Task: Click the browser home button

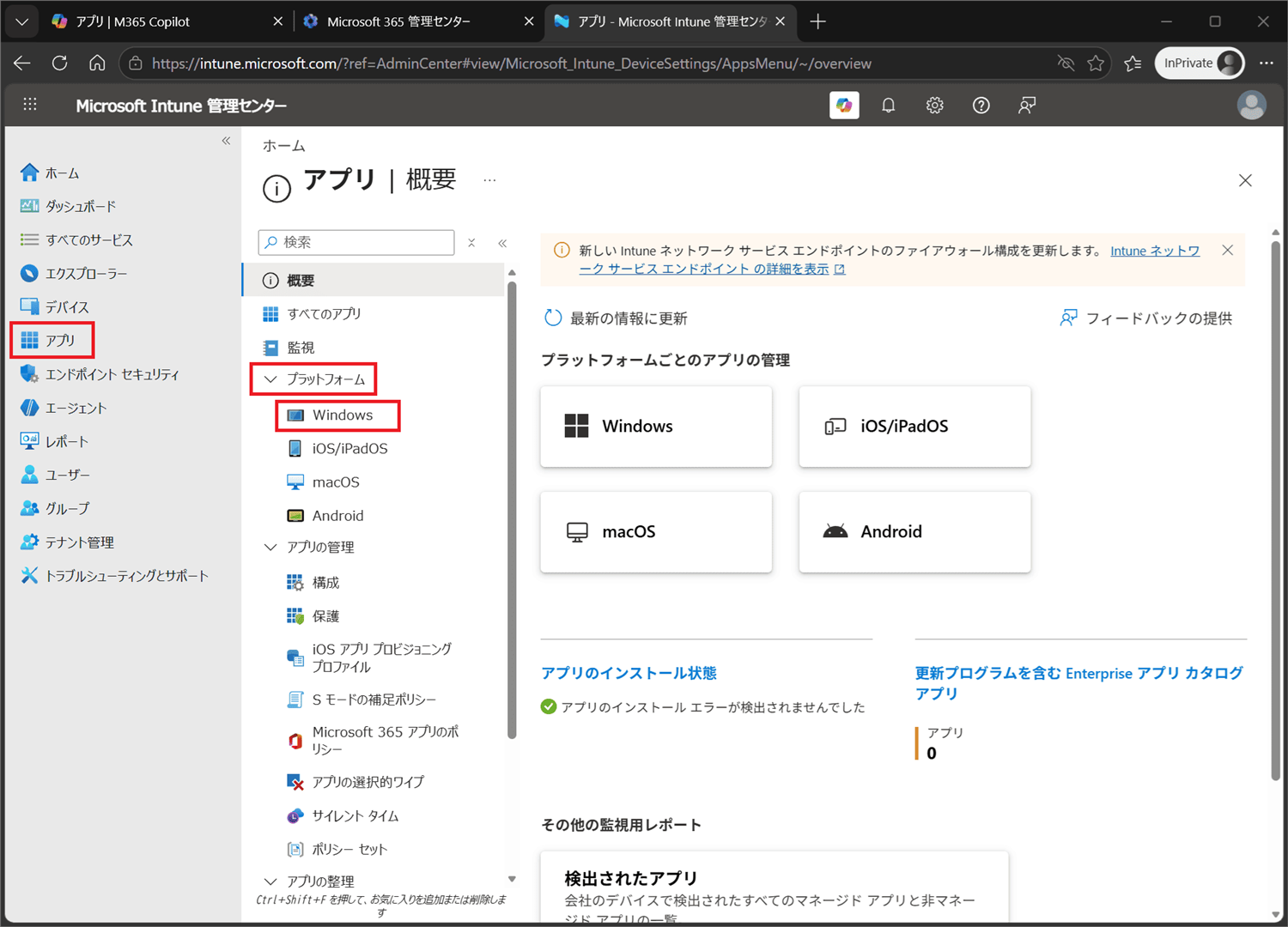Action: (97, 63)
